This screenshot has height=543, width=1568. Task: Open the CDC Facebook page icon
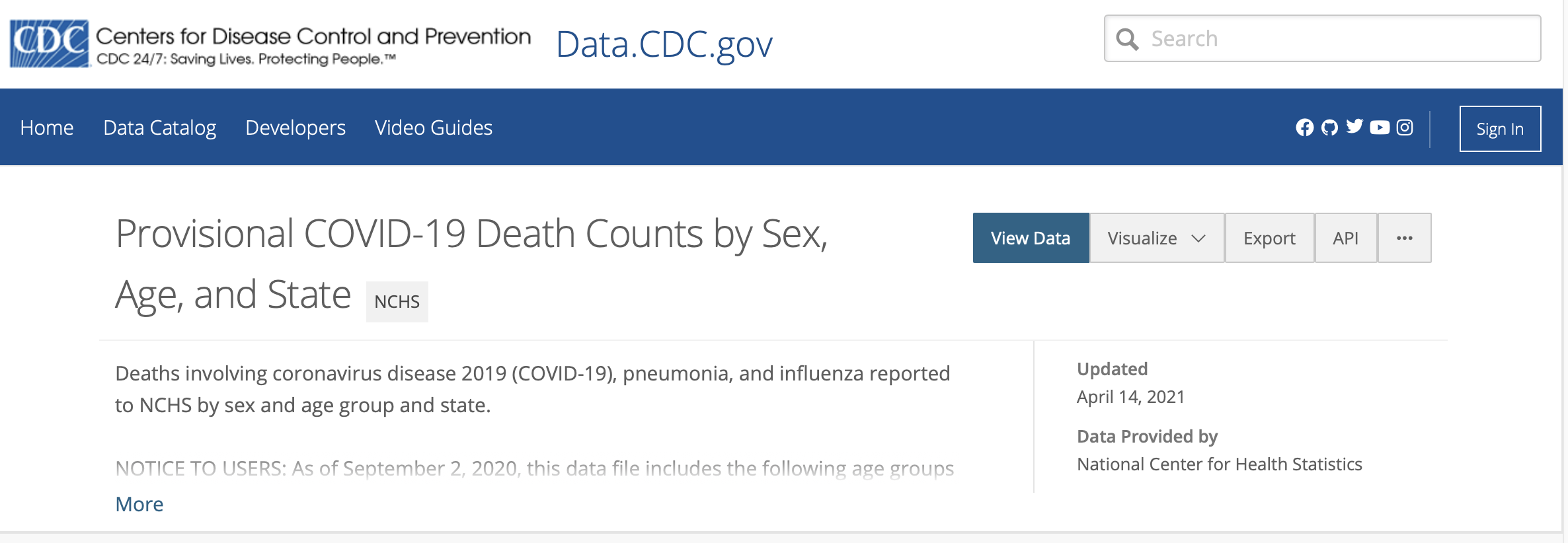(1304, 127)
